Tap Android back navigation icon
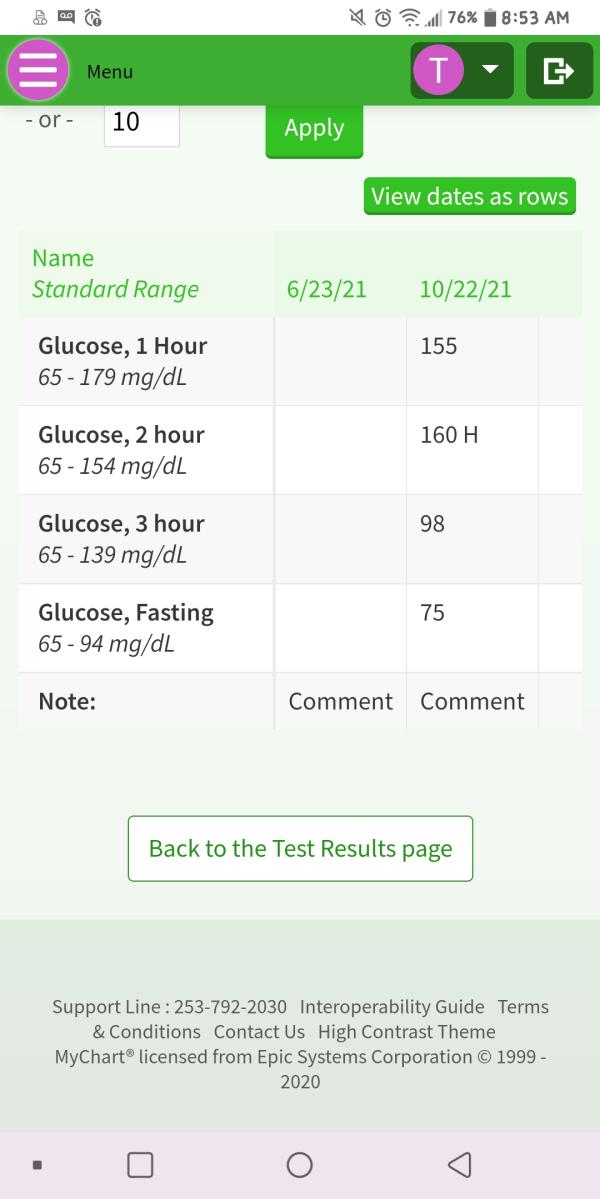 [x=459, y=1165]
